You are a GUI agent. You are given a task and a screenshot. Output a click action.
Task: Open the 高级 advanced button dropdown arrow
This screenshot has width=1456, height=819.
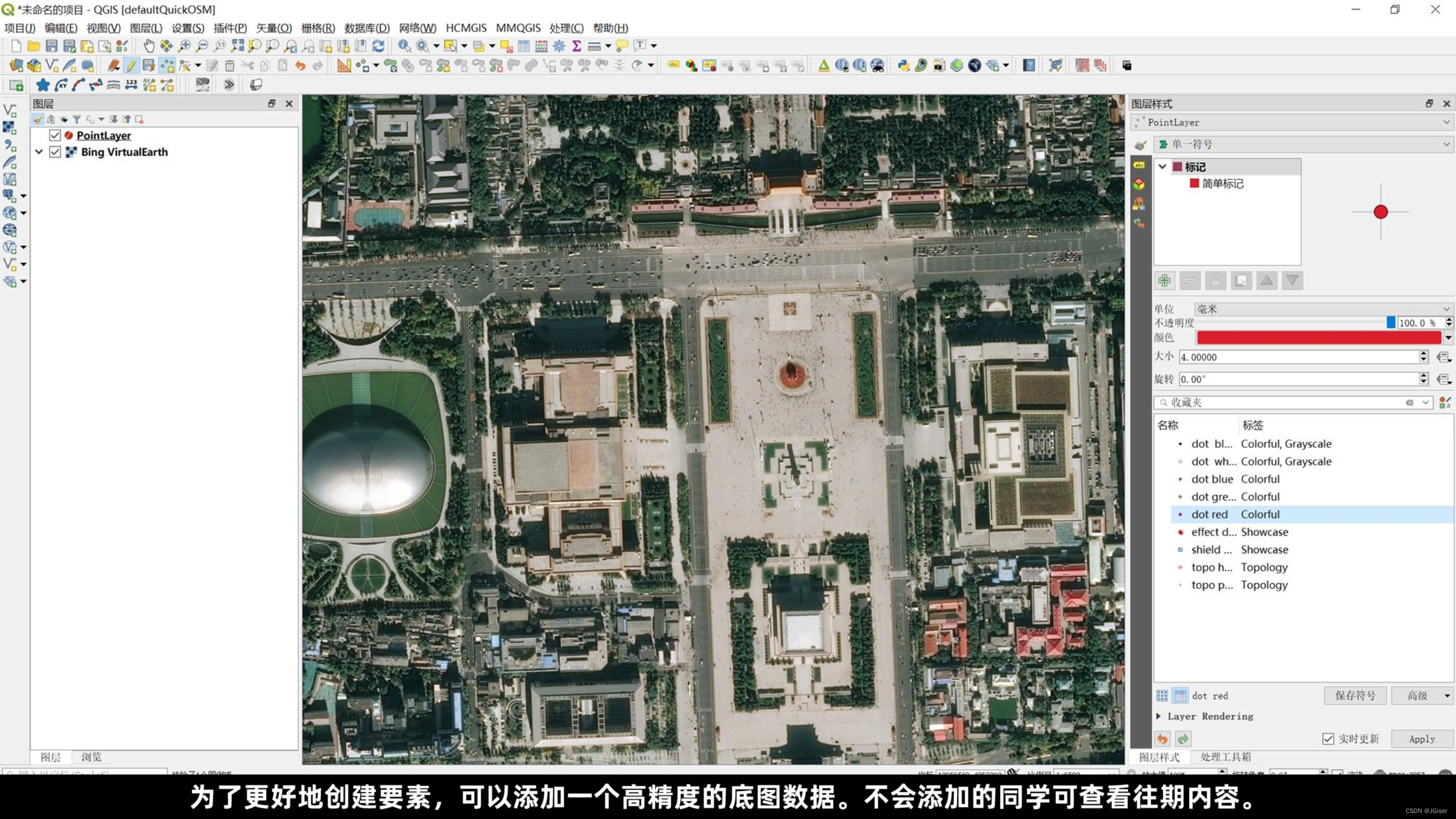point(1447,695)
